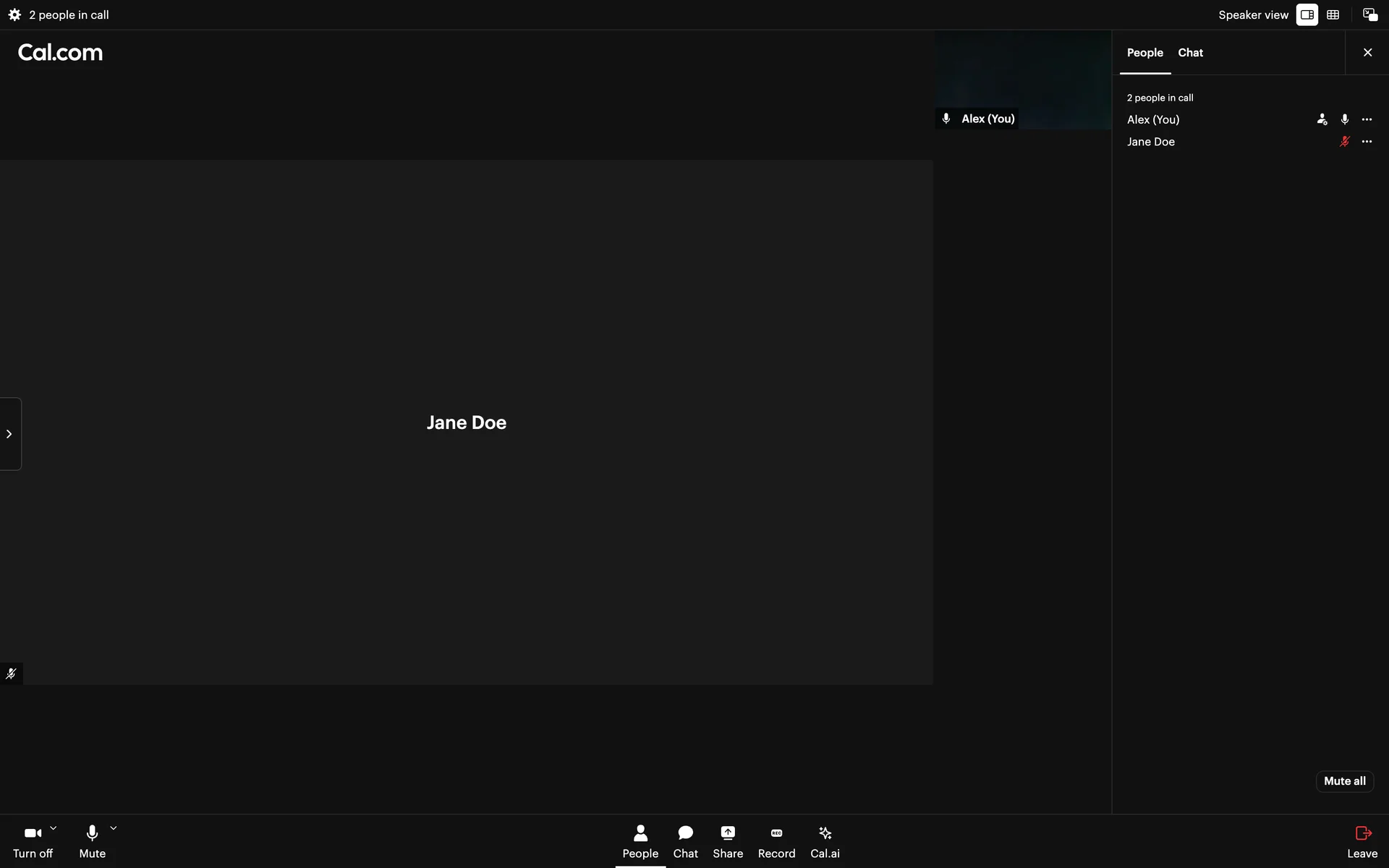Click the picture-in-picture icon in the top bar
1389x868 pixels.
tap(1369, 14)
